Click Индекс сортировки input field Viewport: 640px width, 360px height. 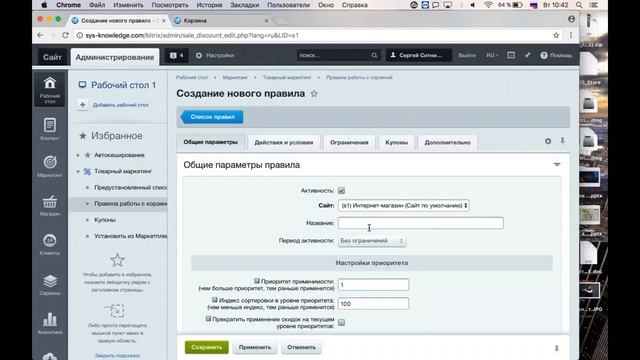pyautogui.click(x=373, y=304)
